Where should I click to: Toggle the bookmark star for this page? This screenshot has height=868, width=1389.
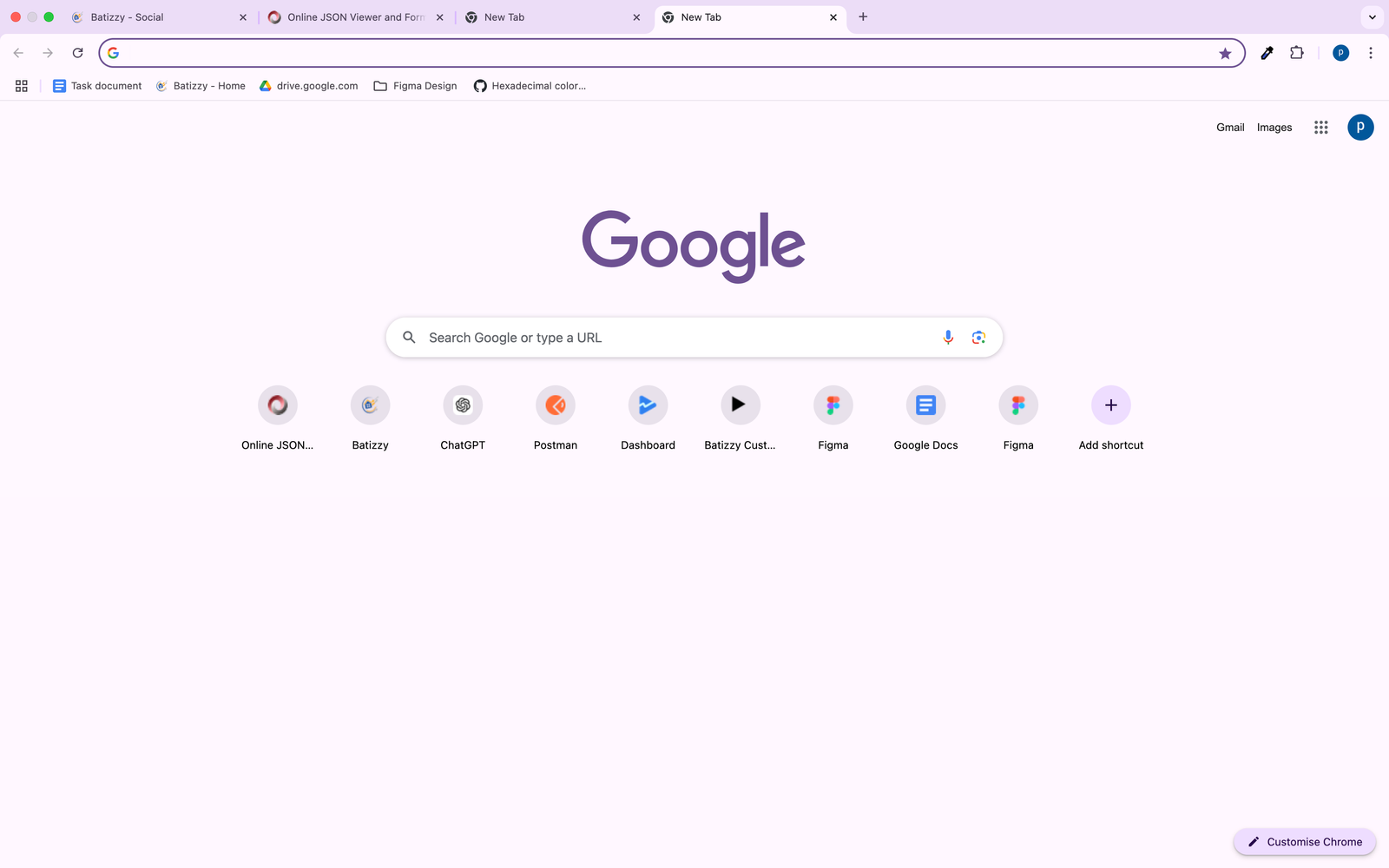tap(1225, 54)
